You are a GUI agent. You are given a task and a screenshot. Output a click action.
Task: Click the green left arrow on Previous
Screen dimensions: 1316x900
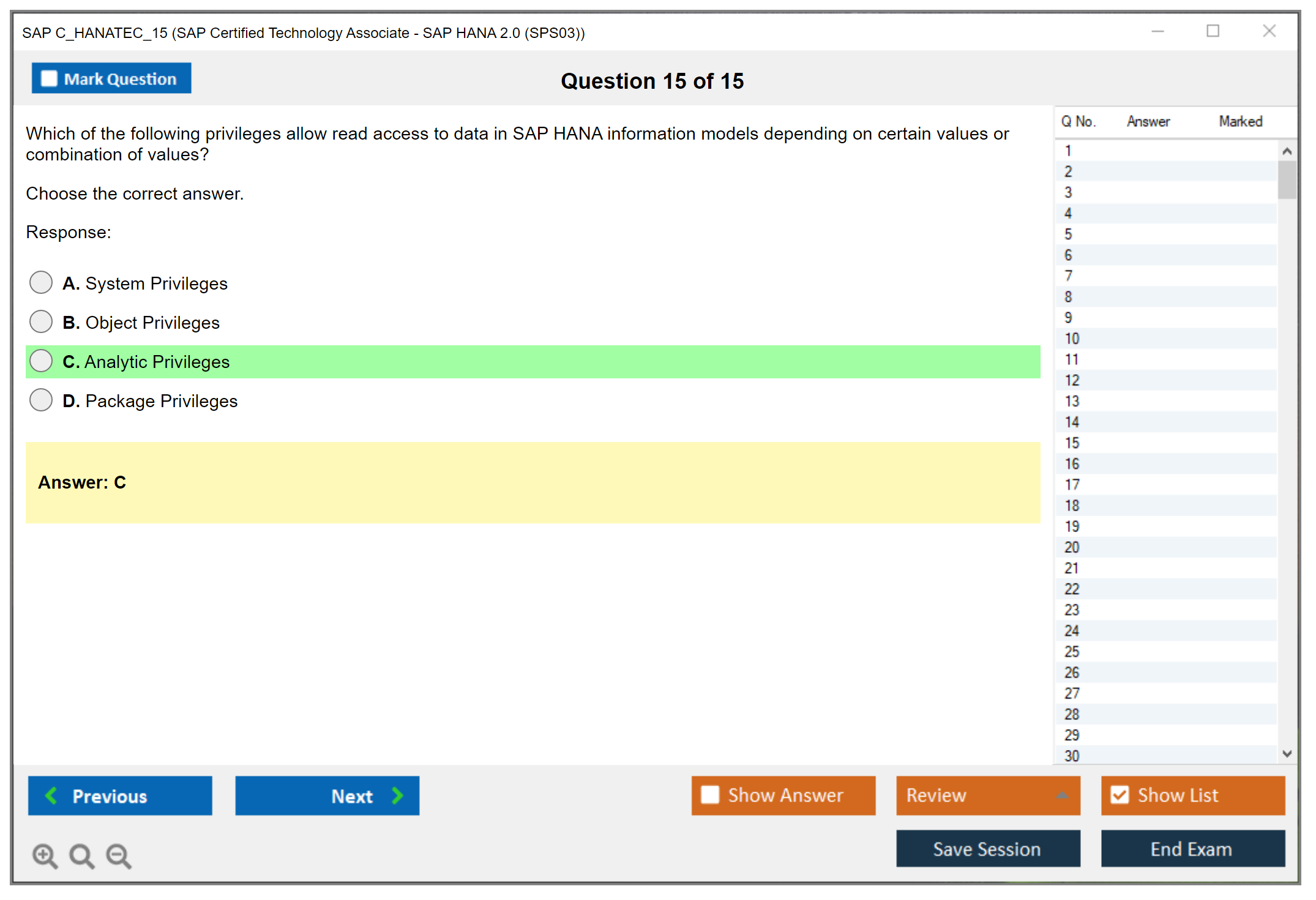(x=52, y=795)
